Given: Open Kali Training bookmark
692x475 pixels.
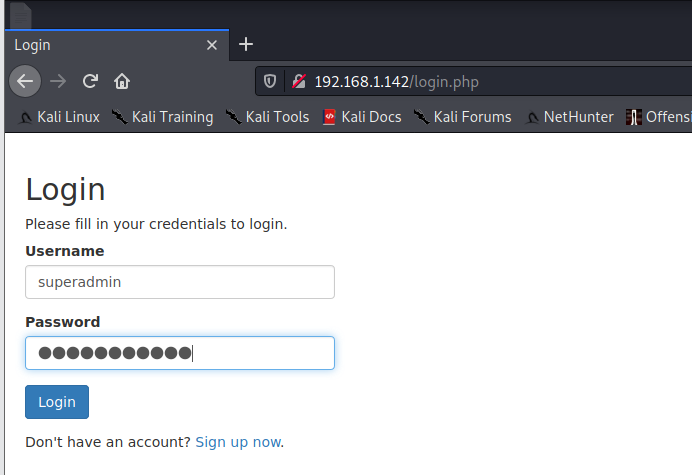Looking at the screenshot, I should 162,117.
